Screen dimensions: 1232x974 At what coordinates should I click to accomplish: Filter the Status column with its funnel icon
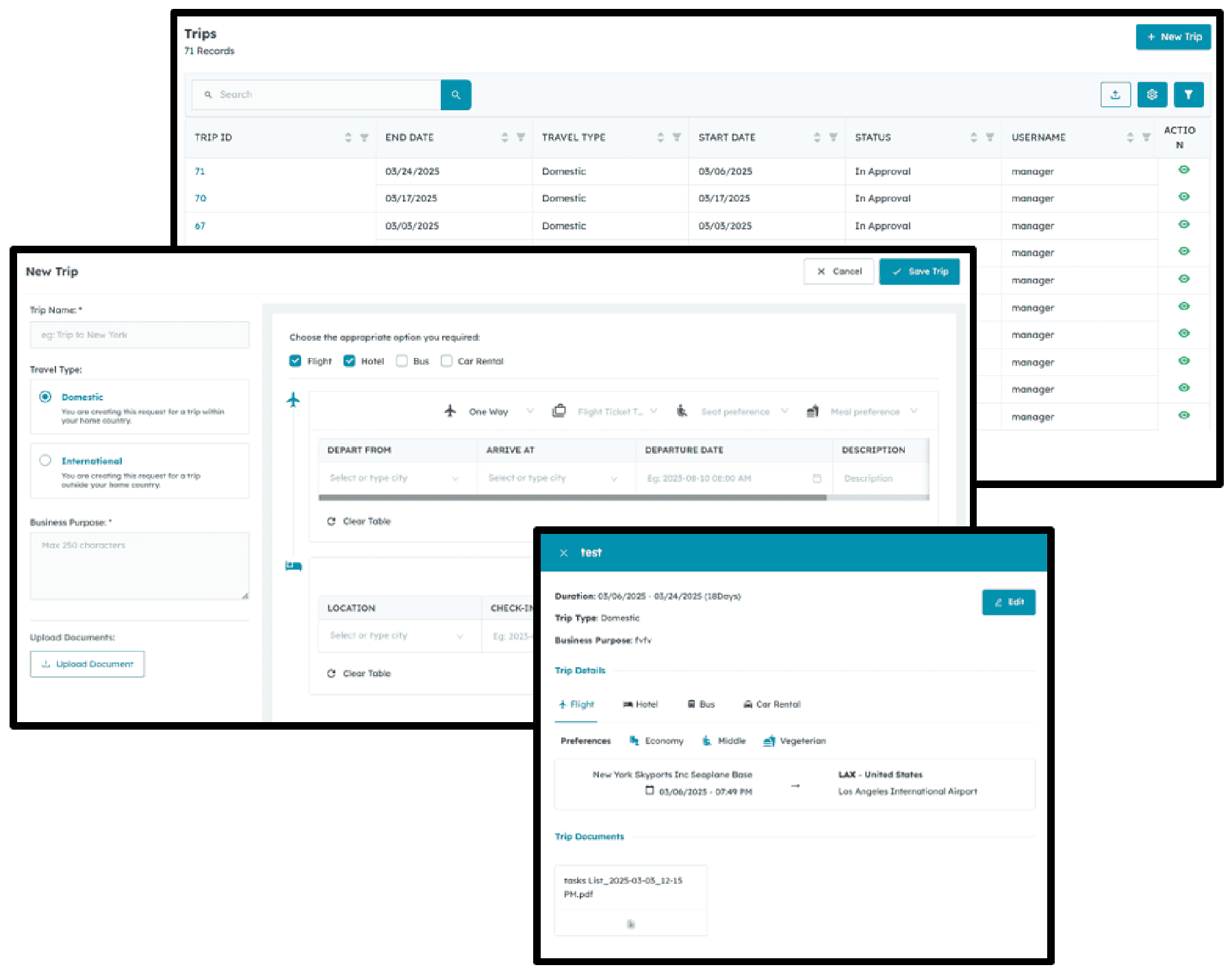(x=990, y=138)
